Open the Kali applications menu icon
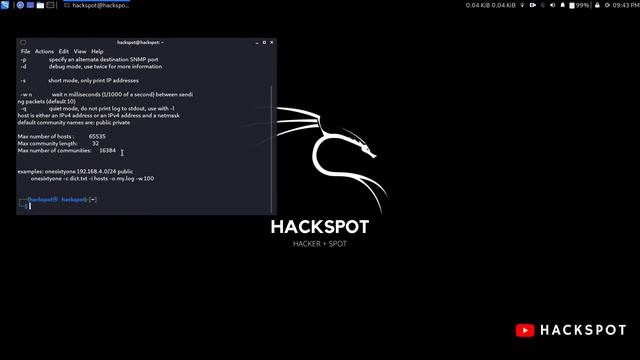Screen dimensions: 640x360 [4, 5]
